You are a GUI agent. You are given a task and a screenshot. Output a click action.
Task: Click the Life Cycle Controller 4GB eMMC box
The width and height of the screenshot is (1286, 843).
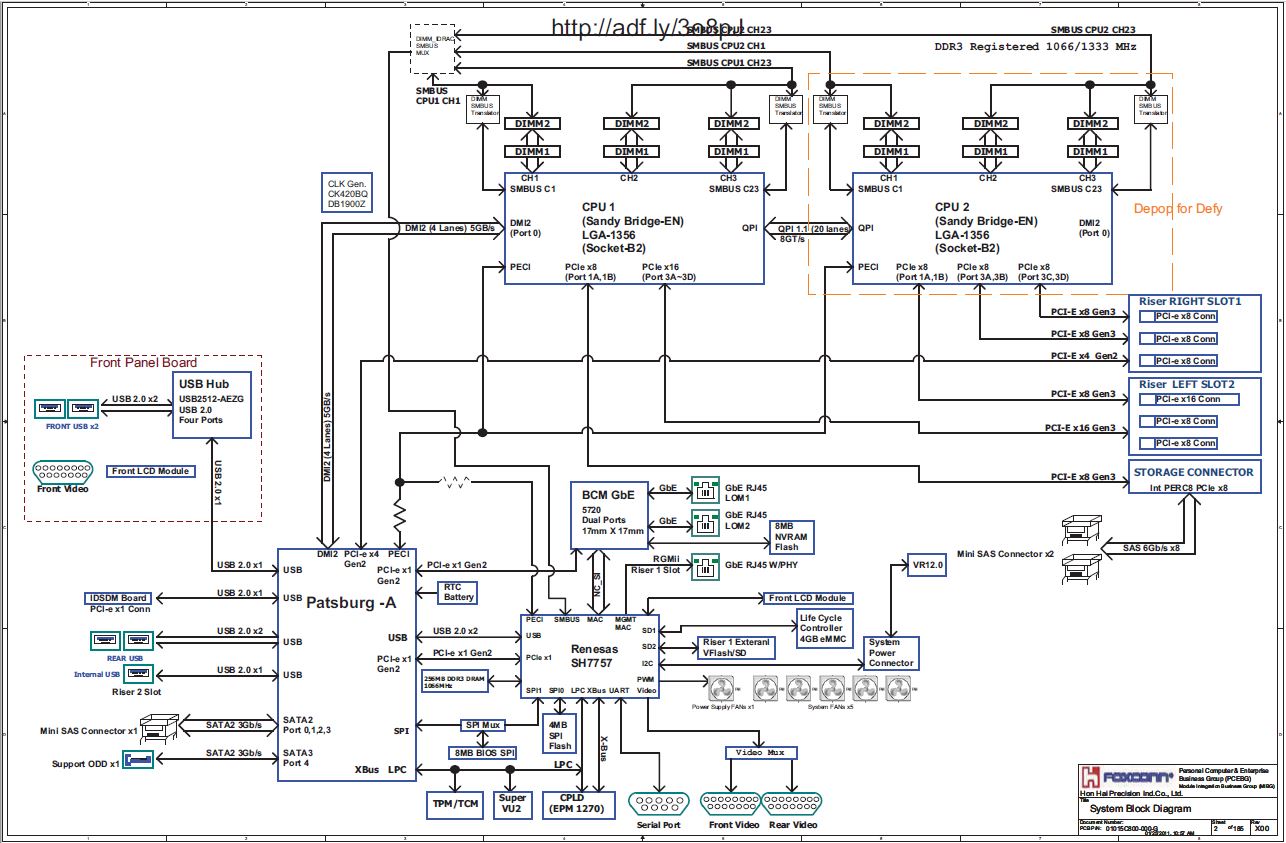pyautogui.click(x=825, y=627)
